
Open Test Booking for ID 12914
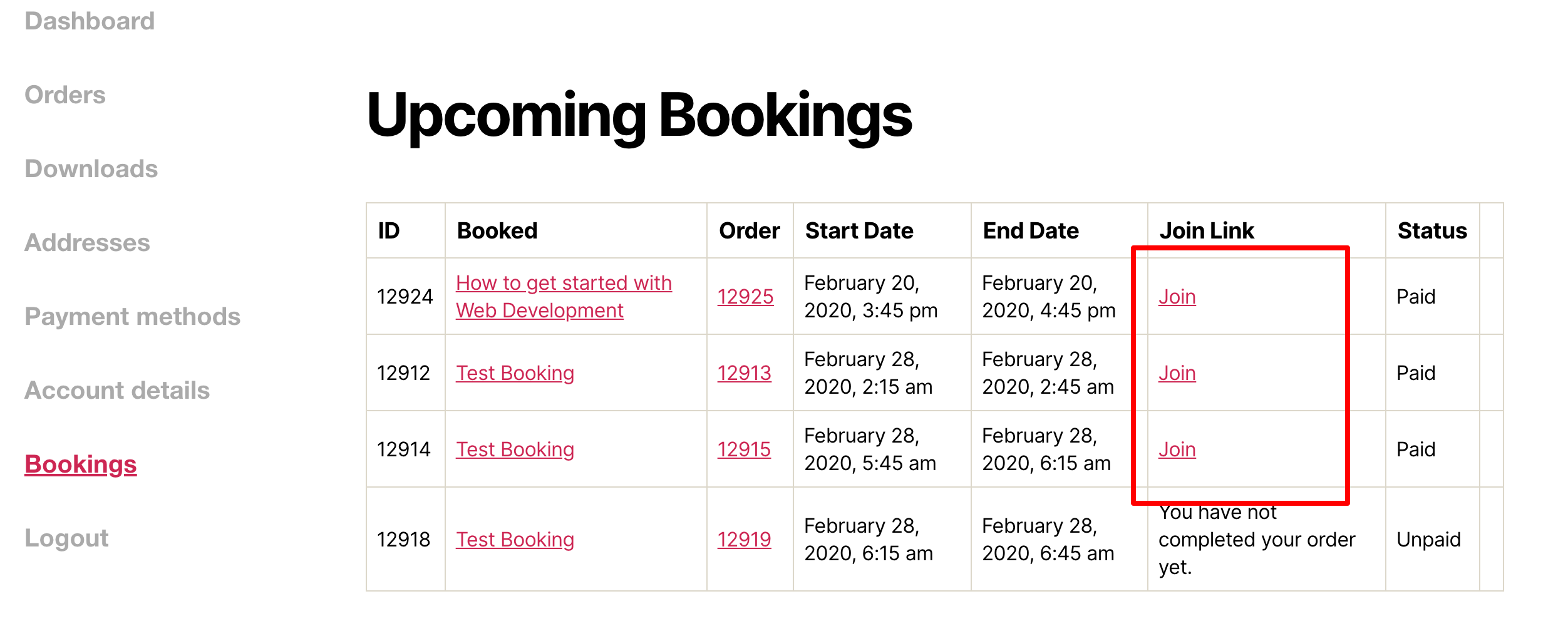(515, 449)
